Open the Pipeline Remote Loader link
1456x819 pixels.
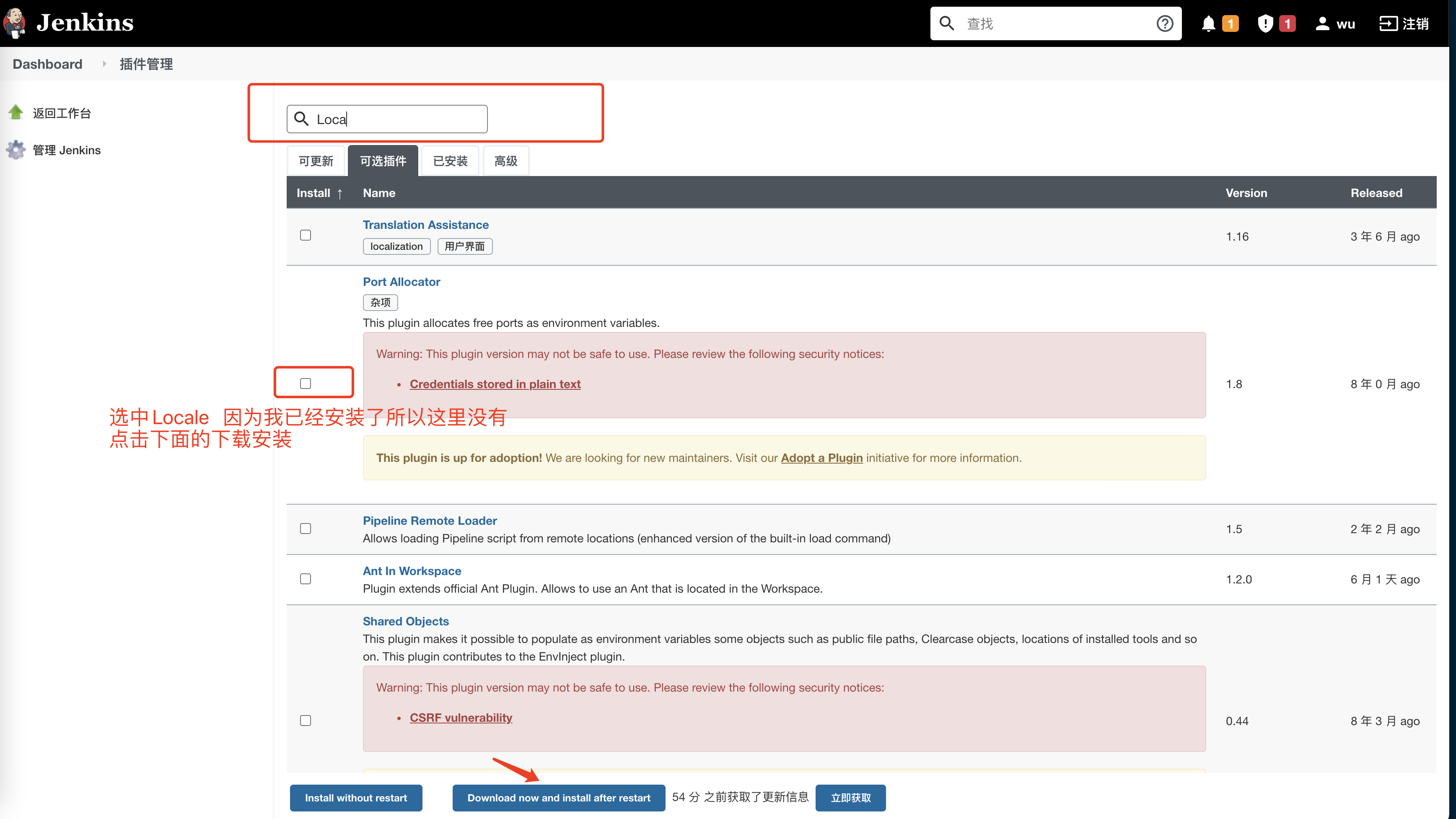430,521
